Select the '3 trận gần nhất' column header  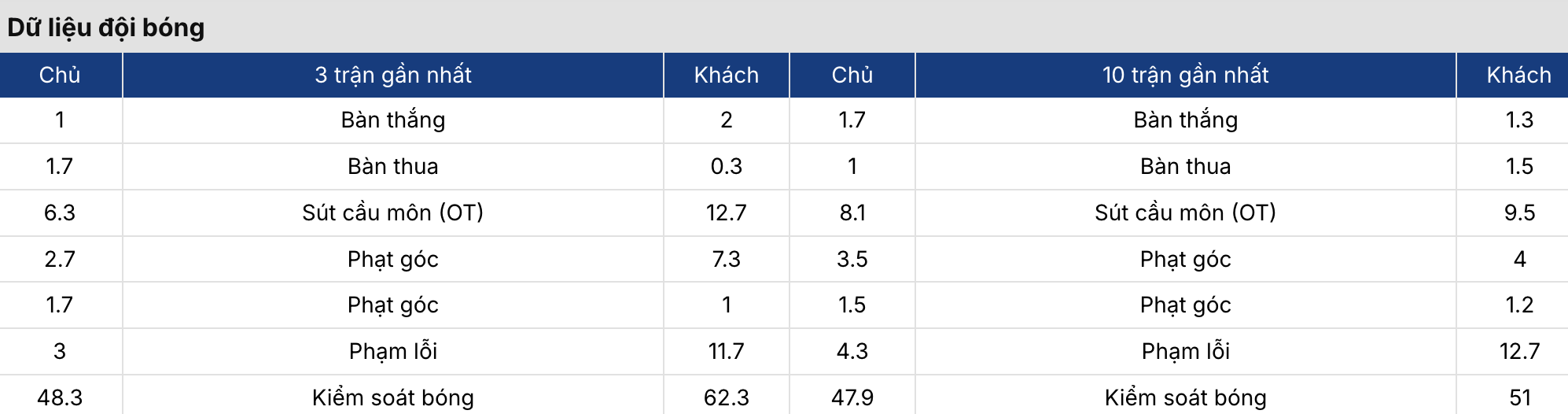coord(392,75)
